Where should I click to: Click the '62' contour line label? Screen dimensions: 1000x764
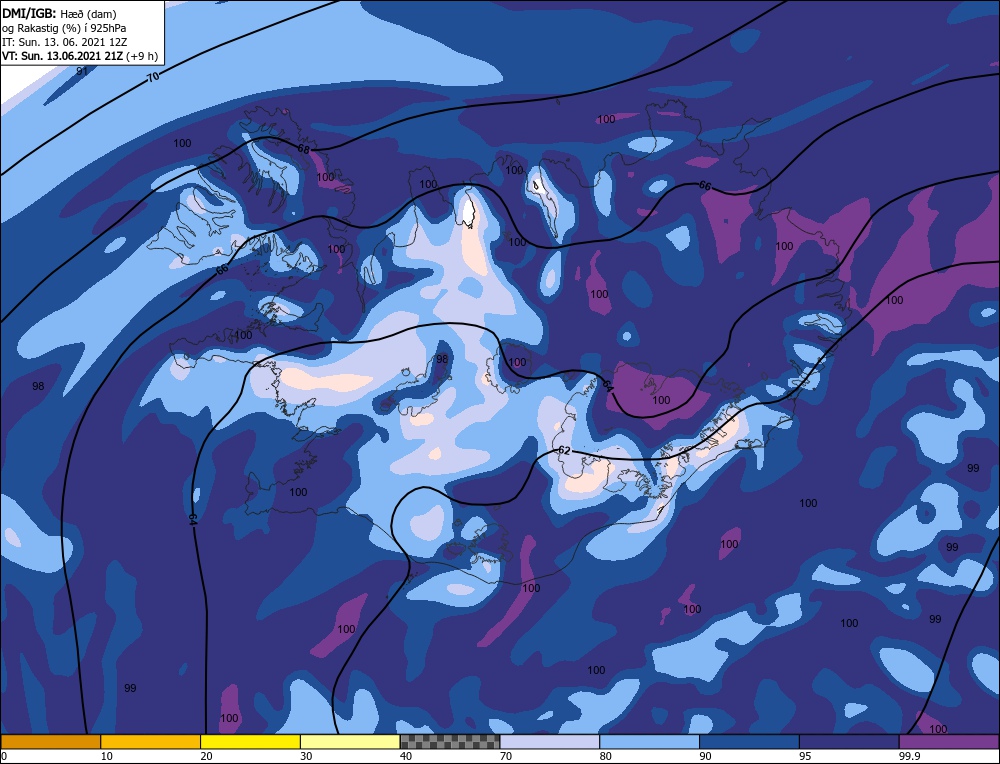point(564,450)
